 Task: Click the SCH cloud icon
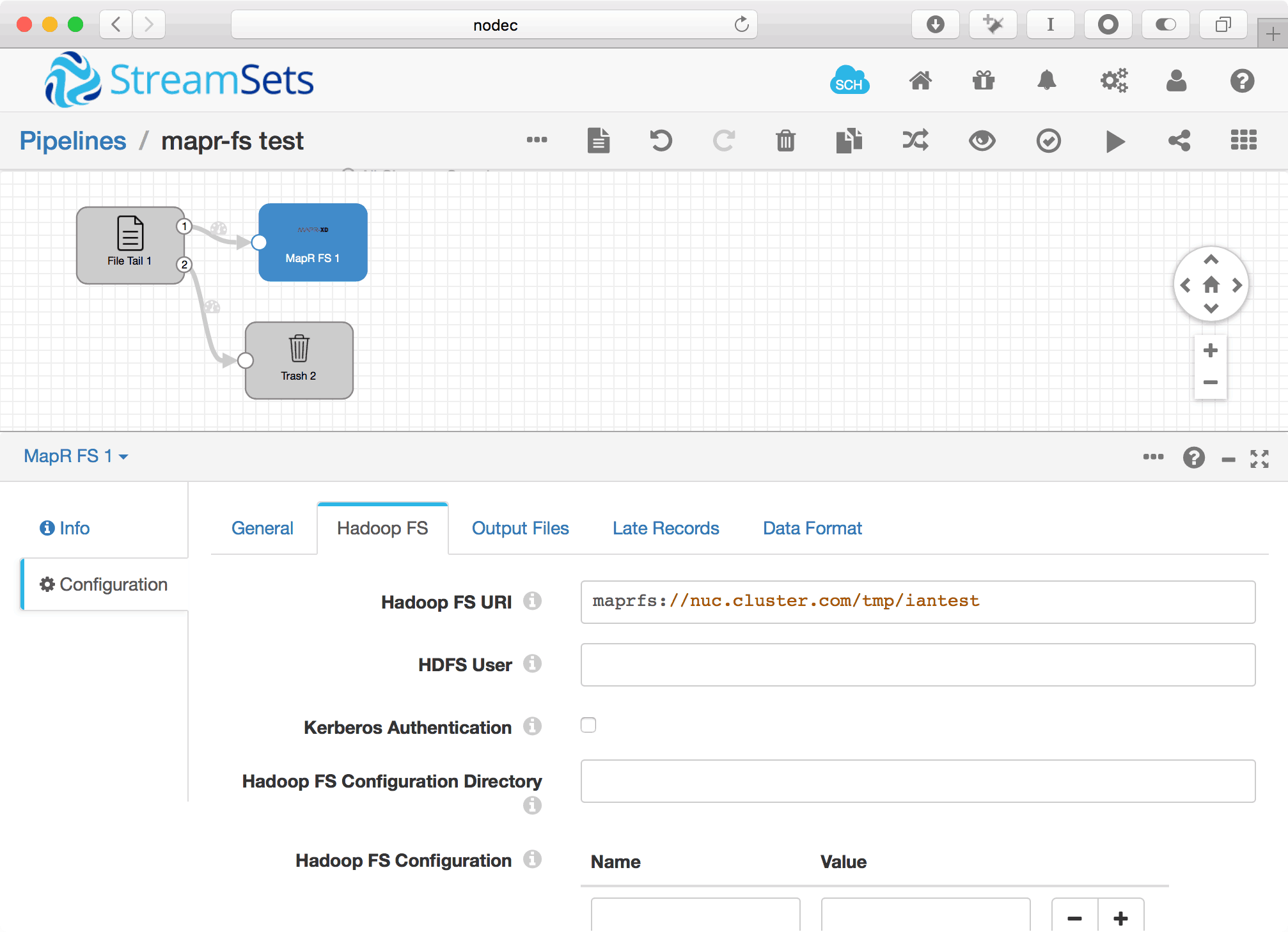[849, 81]
